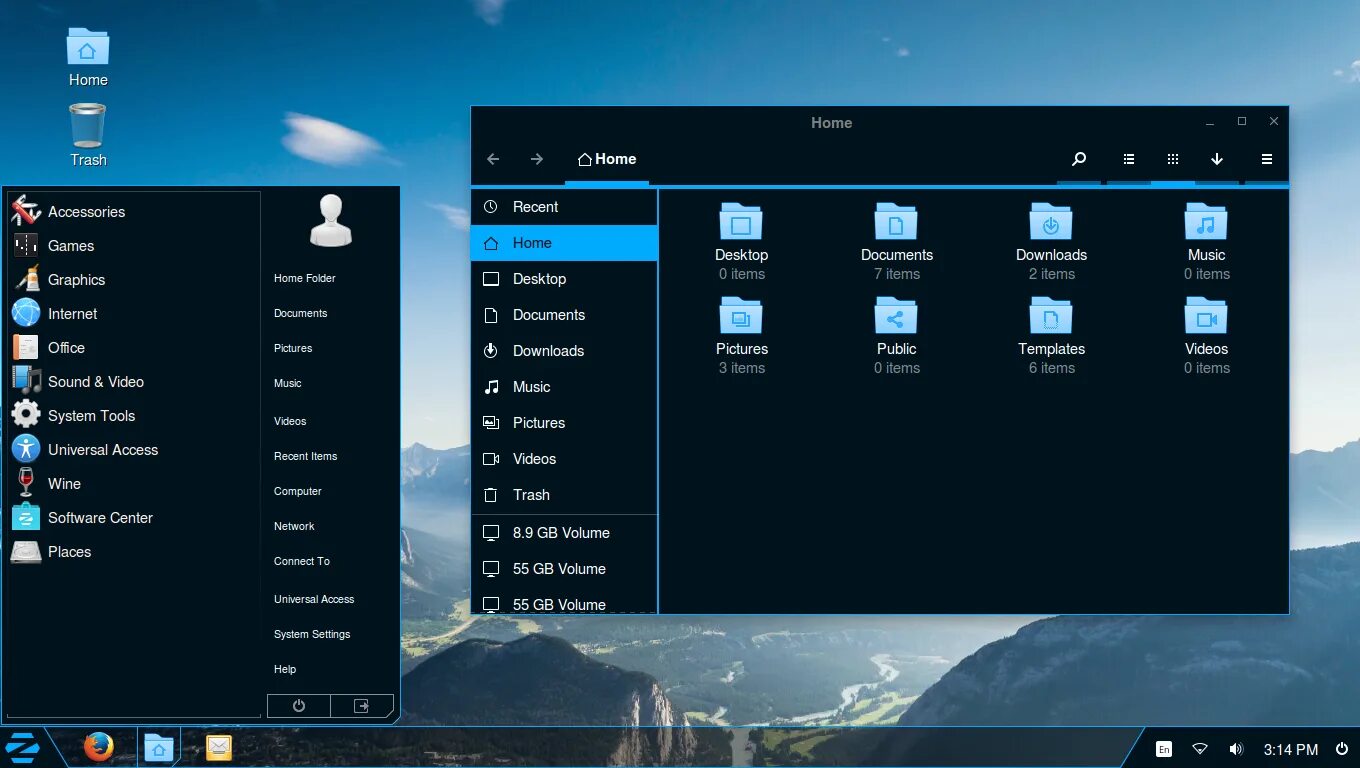Viewport: 1360px width, 768px height.
Task: Open Computer in app menu
Action: (x=298, y=491)
